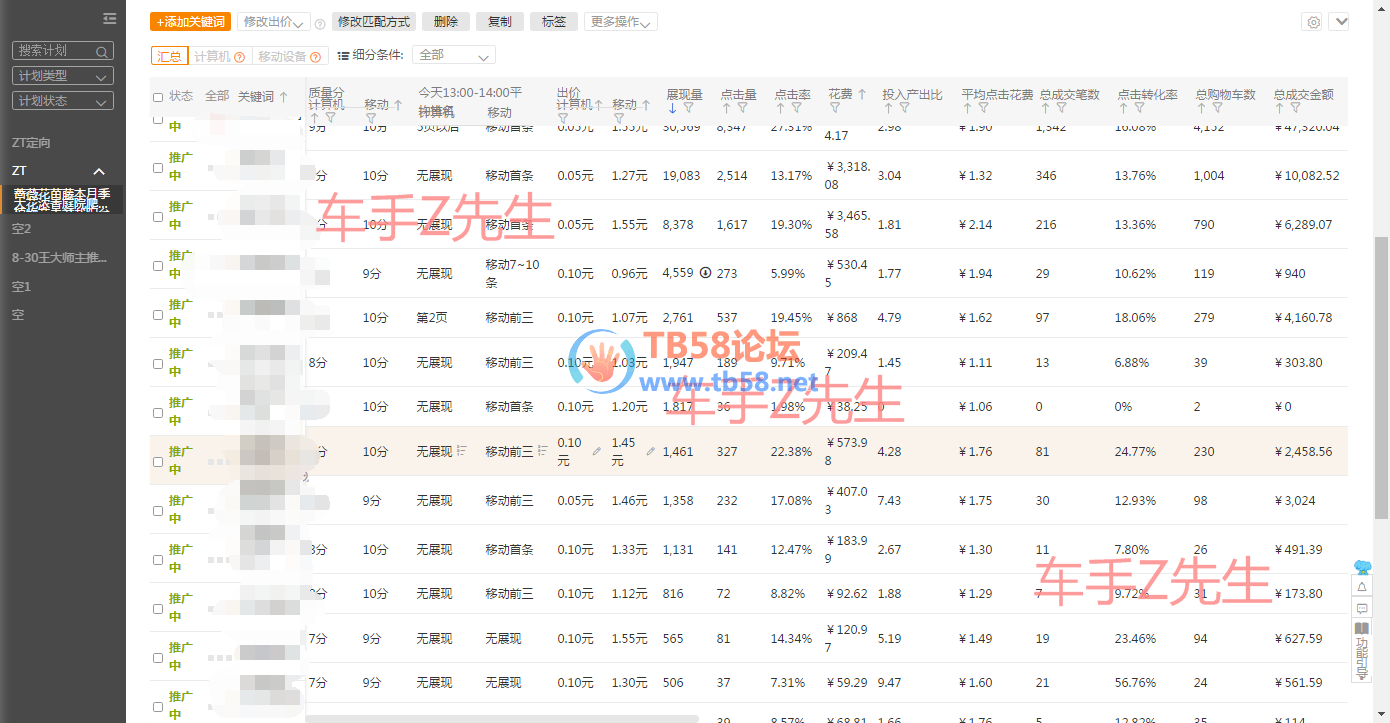Image resolution: width=1390 pixels, height=723 pixels.
Task: Select the 汇总 tab
Action: (169, 57)
